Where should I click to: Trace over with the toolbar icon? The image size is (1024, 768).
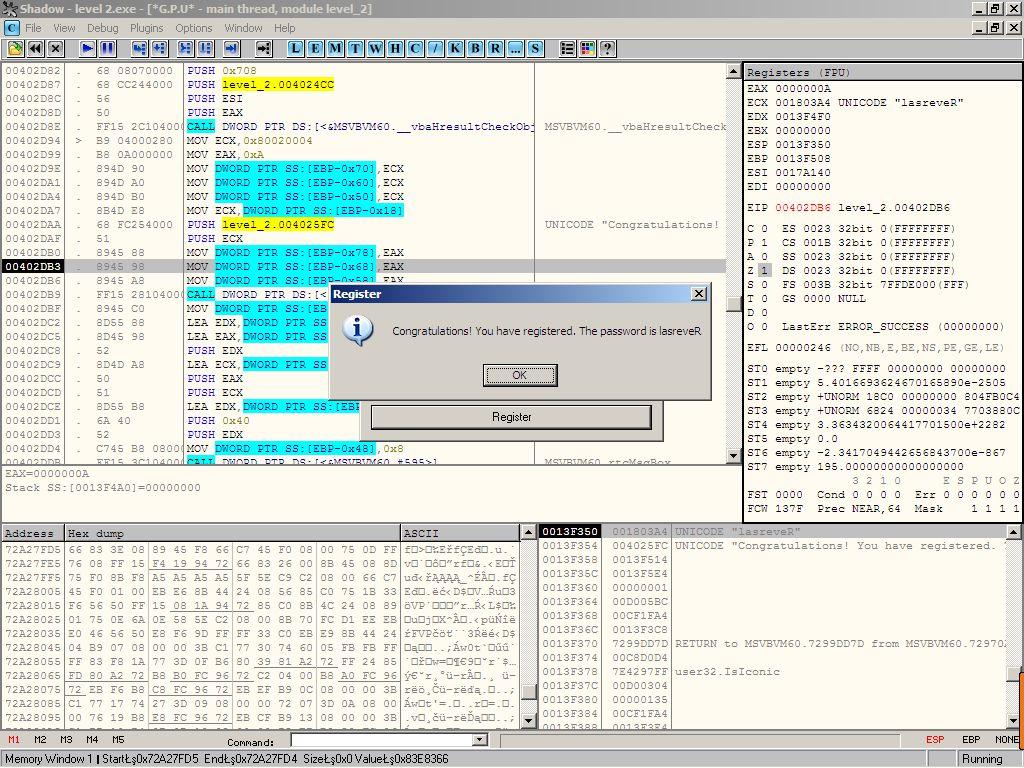pos(206,48)
